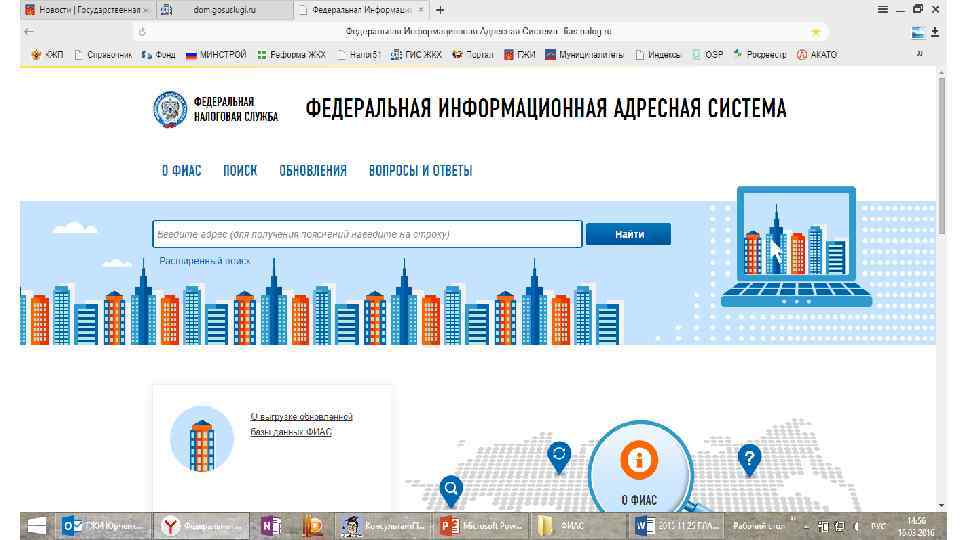The height and width of the screenshot is (540, 960).
Task: Open the taskbar clock and date
Action: [x=916, y=527]
